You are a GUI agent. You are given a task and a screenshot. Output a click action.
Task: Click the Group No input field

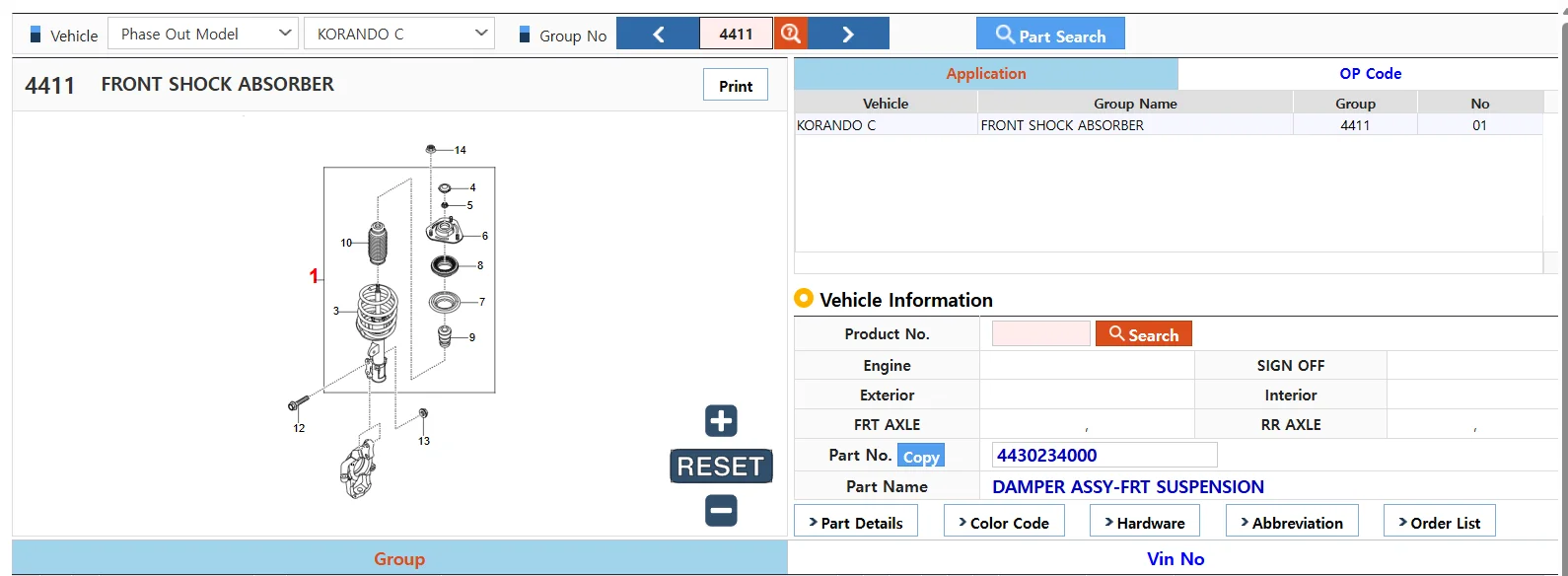click(x=737, y=34)
